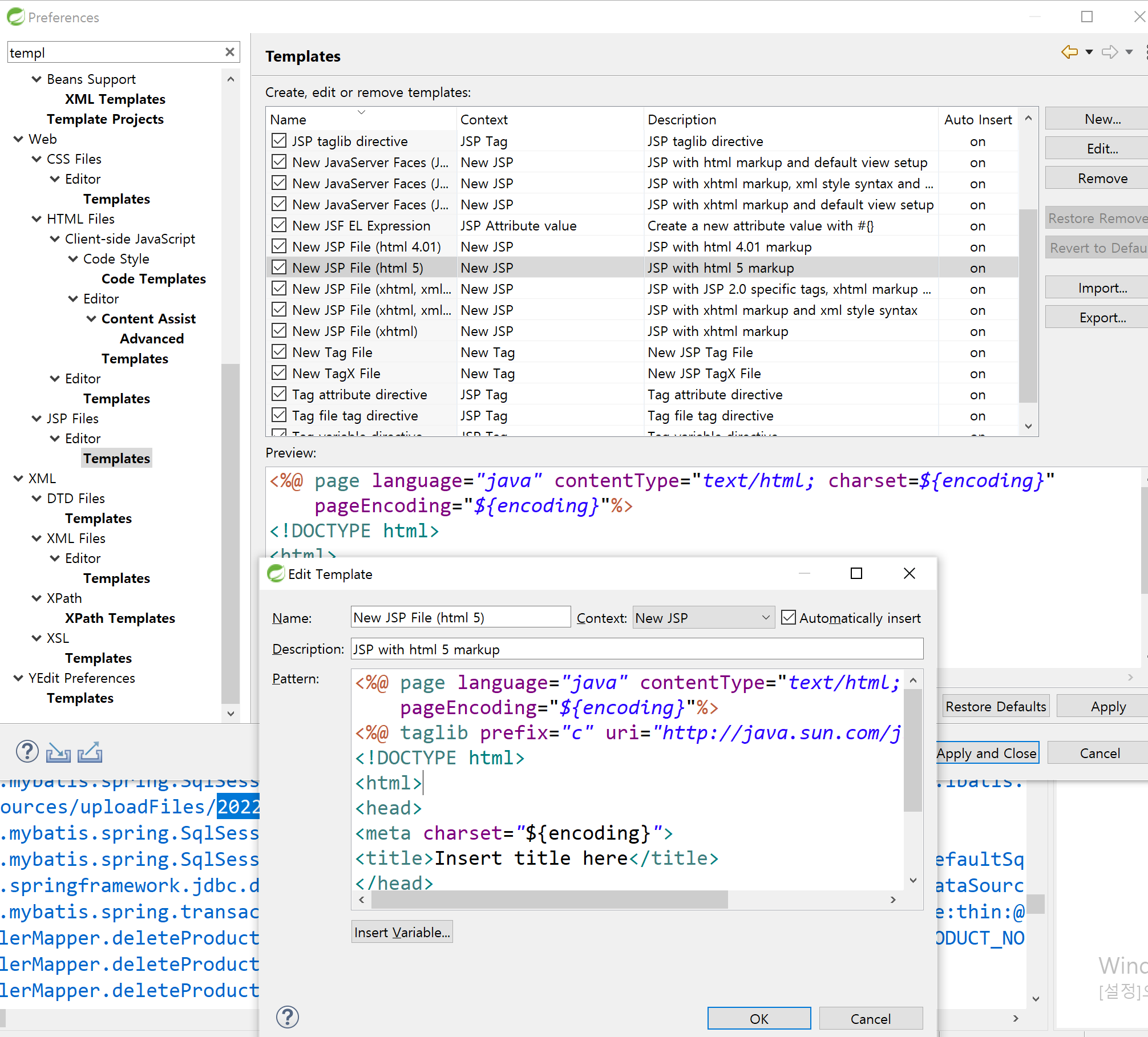Click the Pattern horizontal scrollbar
The width and height of the screenshot is (1148, 1037).
click(x=549, y=900)
